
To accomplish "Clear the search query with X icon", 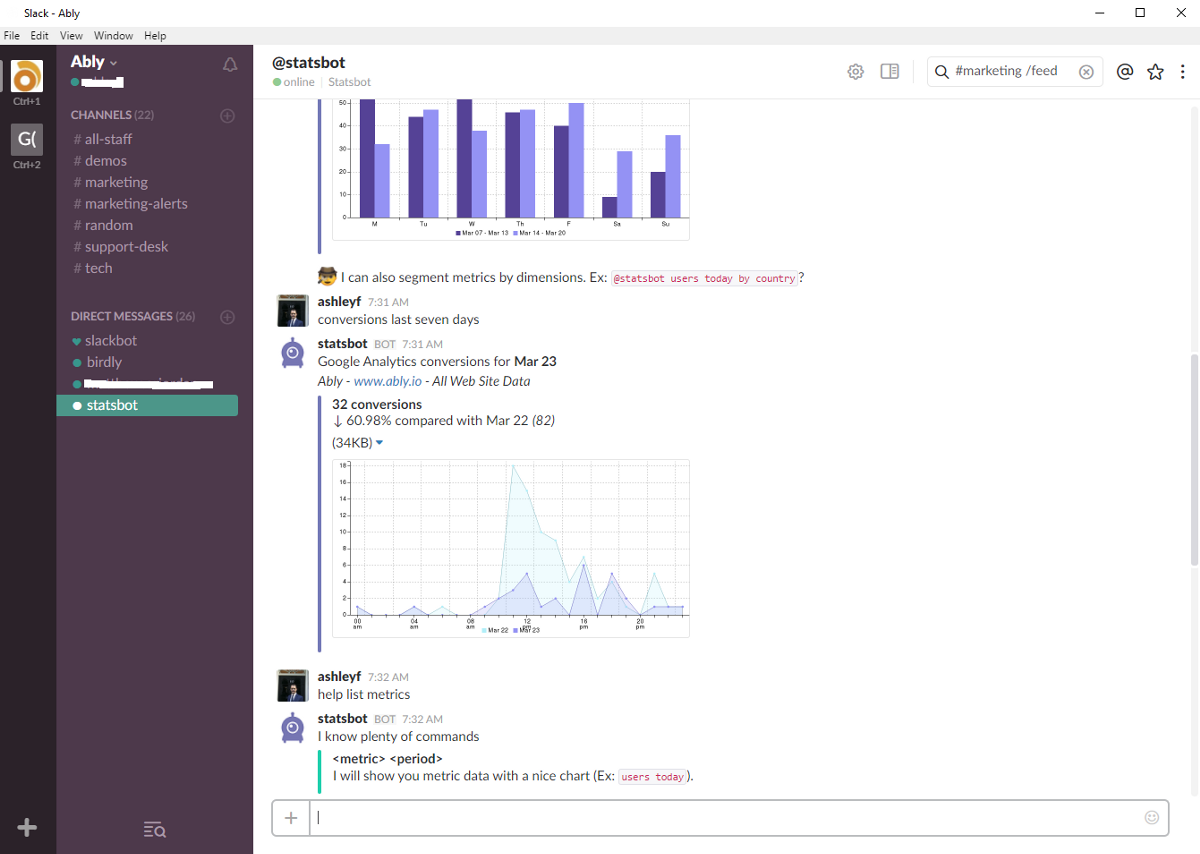I will click(1086, 72).
